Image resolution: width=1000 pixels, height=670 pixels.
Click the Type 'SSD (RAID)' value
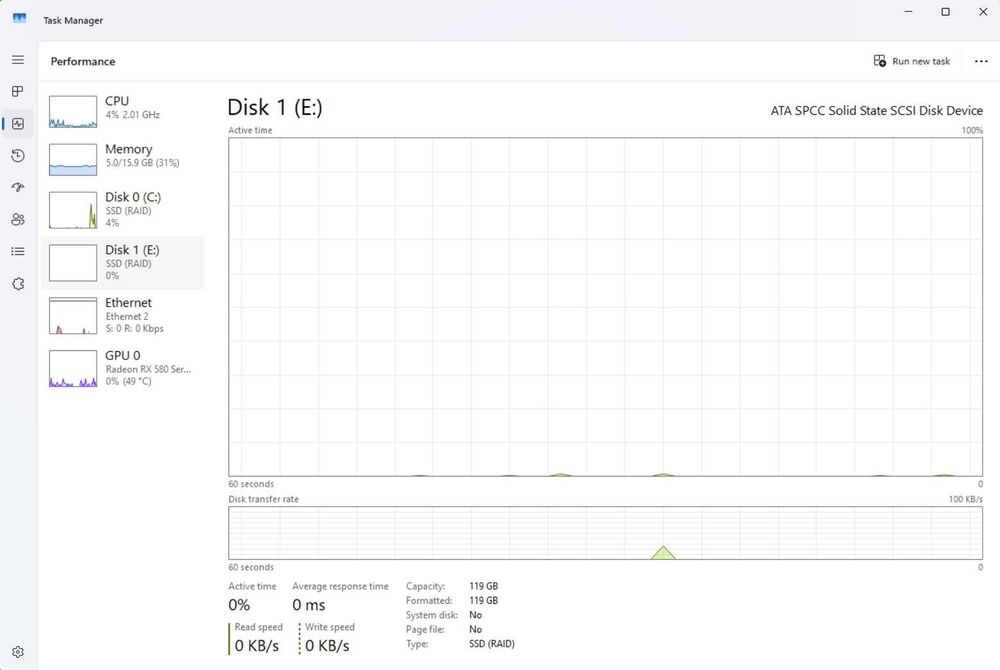point(492,644)
